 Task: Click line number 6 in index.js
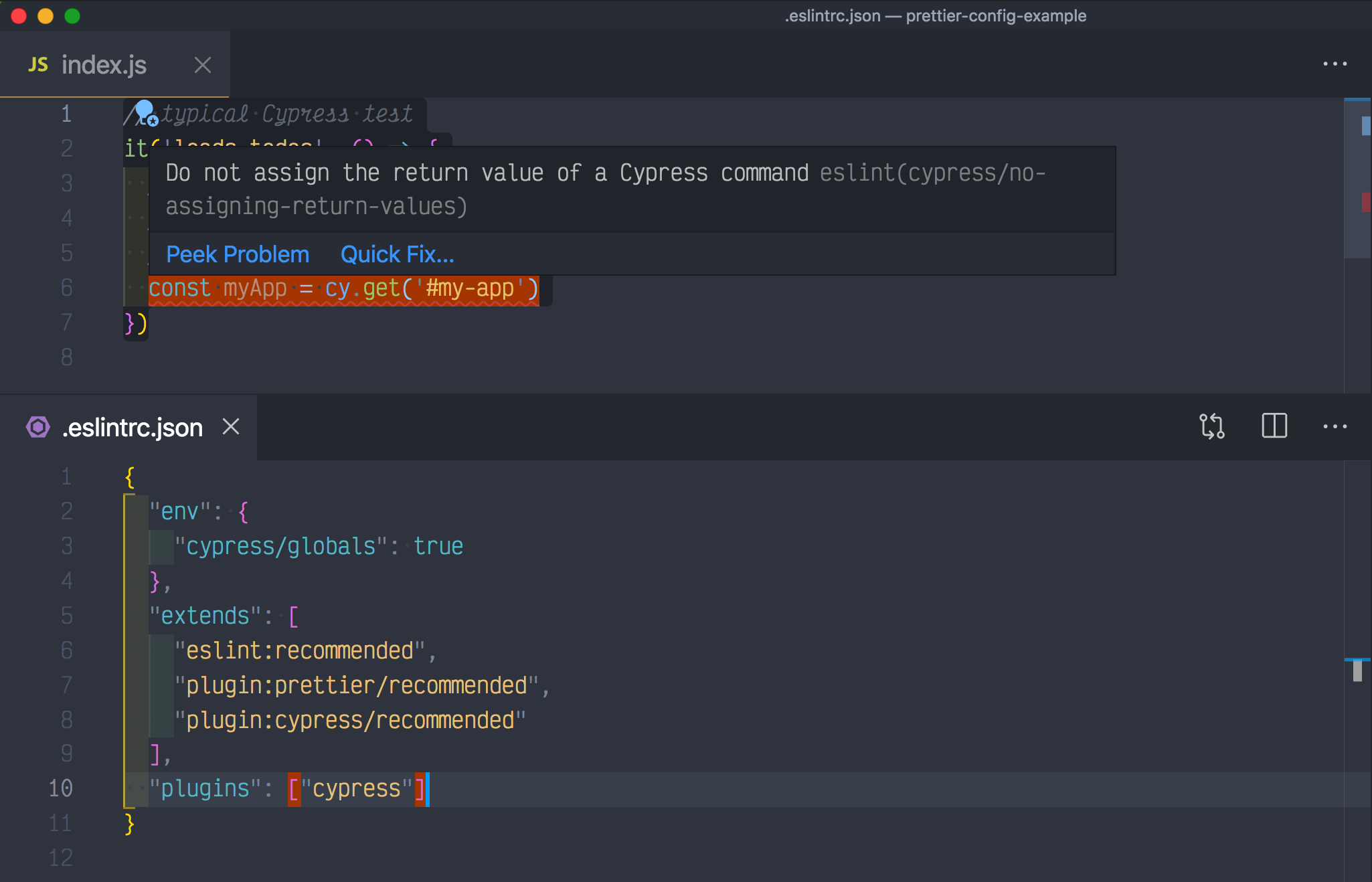[x=66, y=288]
